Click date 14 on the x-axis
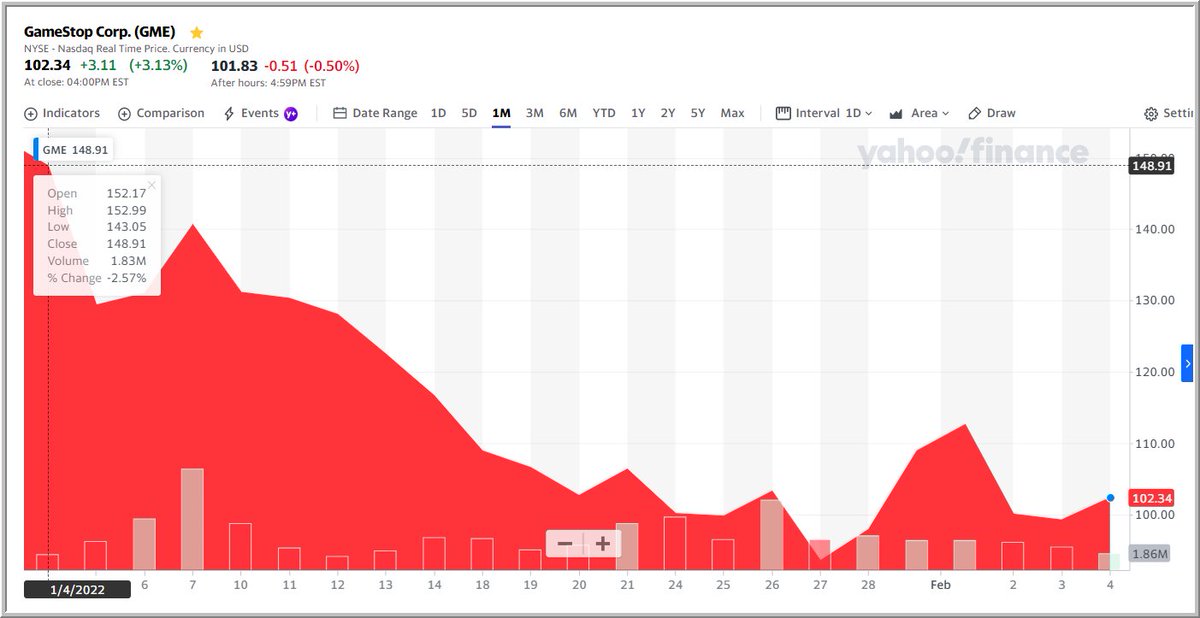Image resolution: width=1200 pixels, height=618 pixels. point(434,584)
